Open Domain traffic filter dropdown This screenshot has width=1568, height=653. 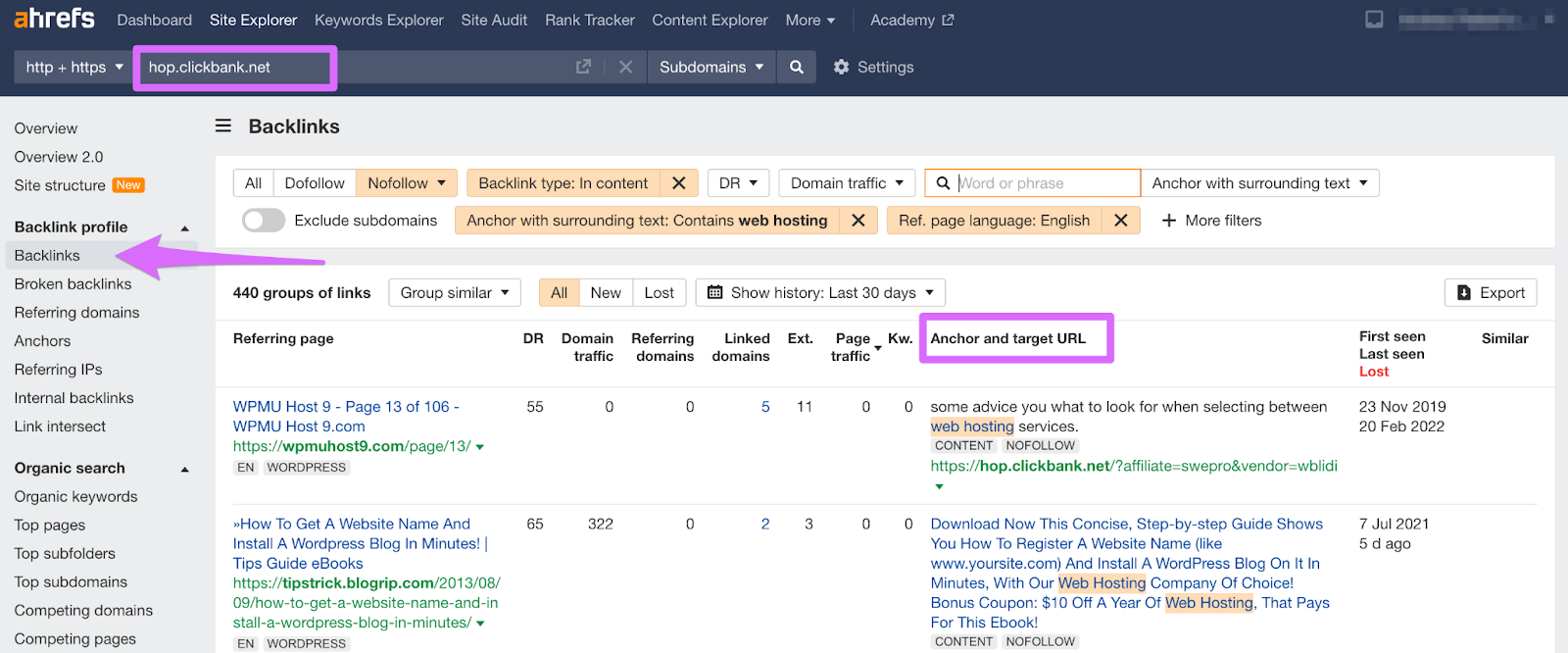coord(847,183)
